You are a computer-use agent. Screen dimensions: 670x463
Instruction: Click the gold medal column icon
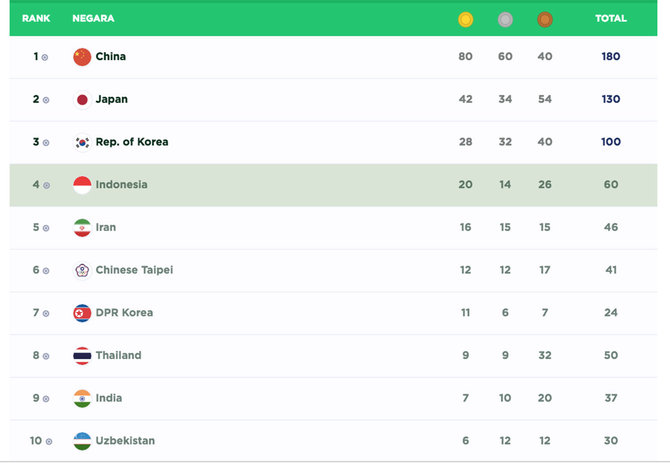click(465, 20)
